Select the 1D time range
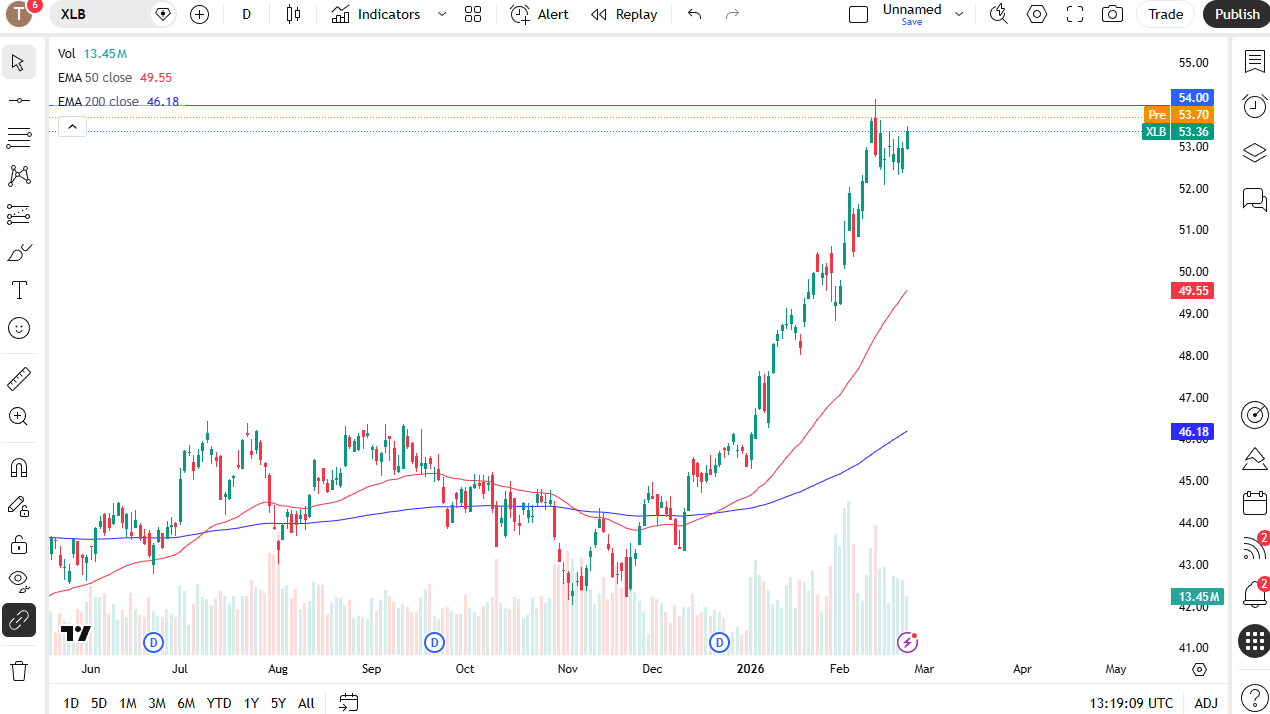This screenshot has height=714, width=1270. click(71, 703)
